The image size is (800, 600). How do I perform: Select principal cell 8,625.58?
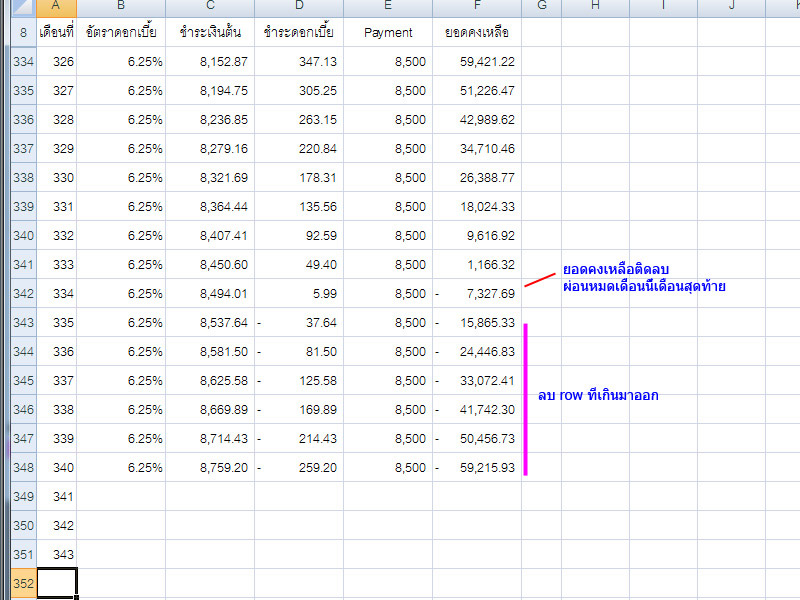[210, 381]
